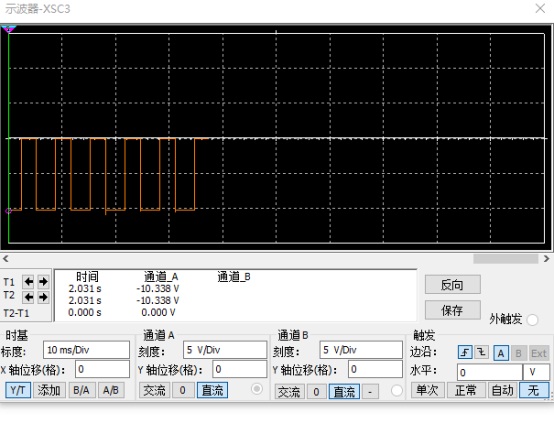
Task: Move cursor T1 right with arrow
Action: tap(43, 282)
